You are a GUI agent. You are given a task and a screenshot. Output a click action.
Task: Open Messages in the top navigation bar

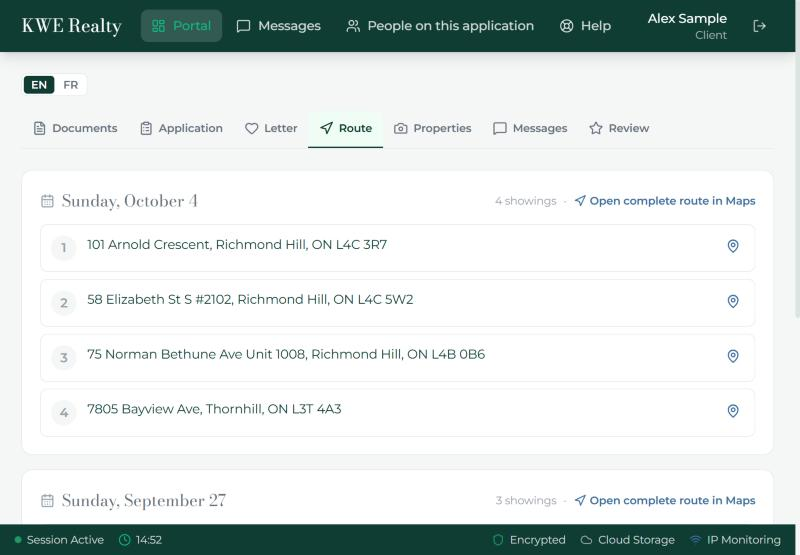pos(279,26)
